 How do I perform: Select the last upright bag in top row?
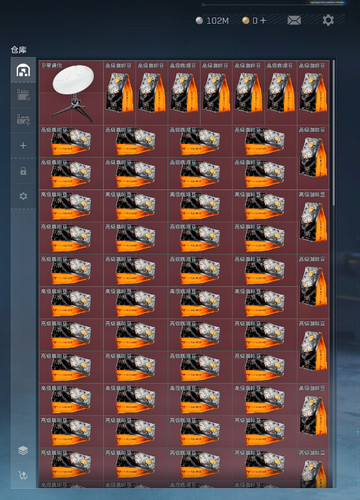point(313,93)
